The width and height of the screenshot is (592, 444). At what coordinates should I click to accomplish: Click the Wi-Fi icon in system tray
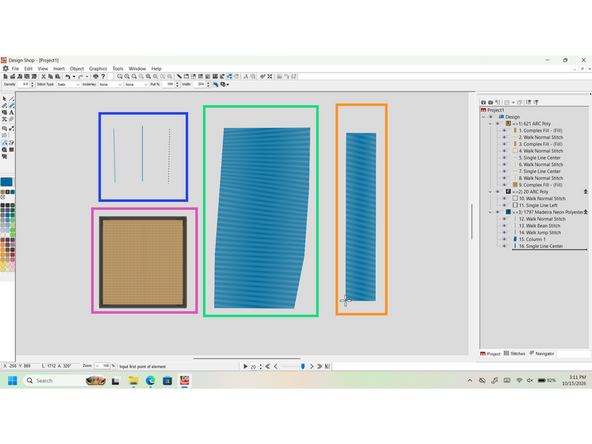[519, 380]
